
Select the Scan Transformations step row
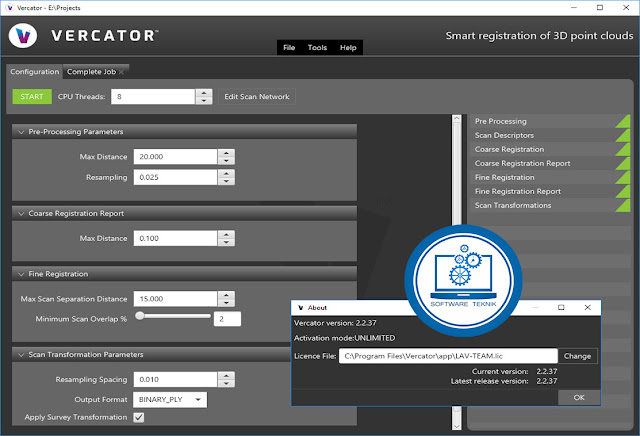click(549, 205)
